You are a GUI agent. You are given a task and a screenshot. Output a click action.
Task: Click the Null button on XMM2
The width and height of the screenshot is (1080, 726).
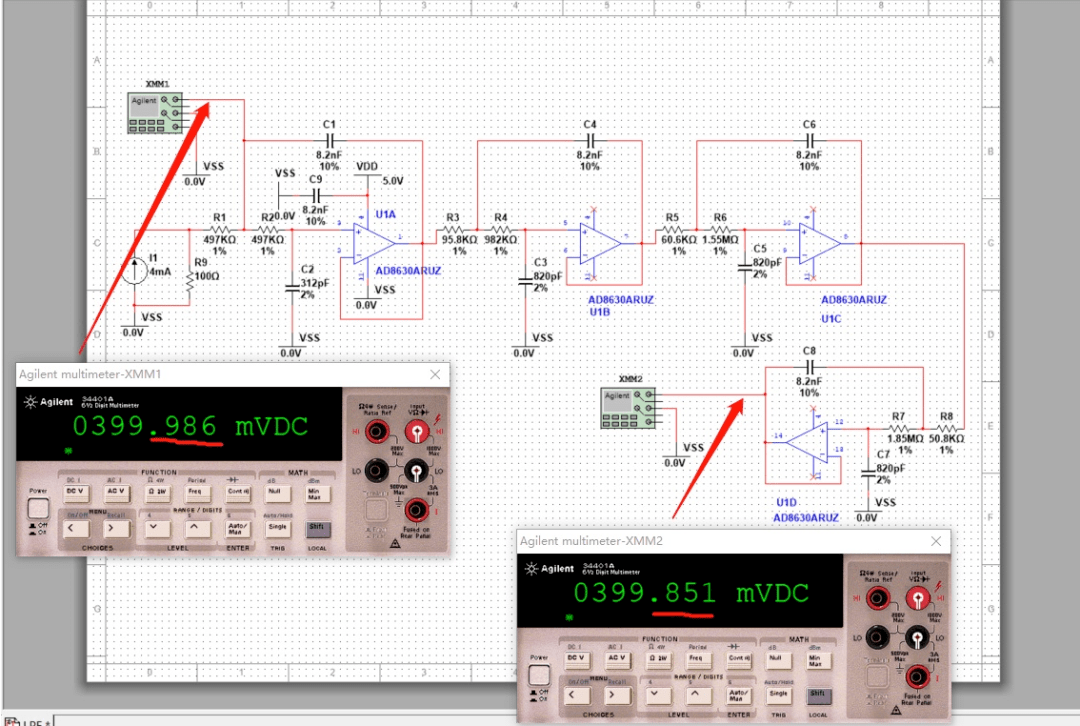[777, 658]
